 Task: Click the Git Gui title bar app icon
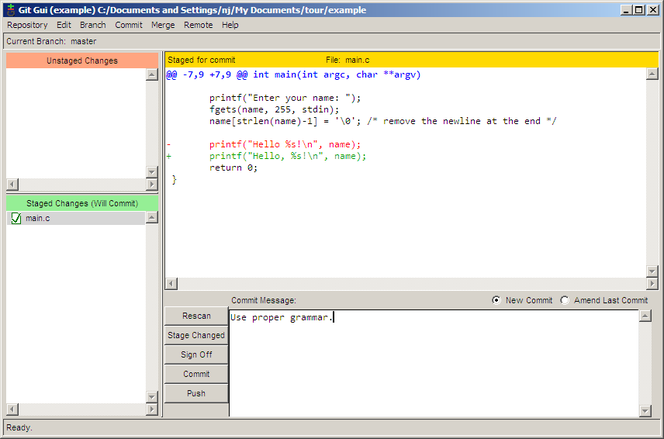point(9,8)
